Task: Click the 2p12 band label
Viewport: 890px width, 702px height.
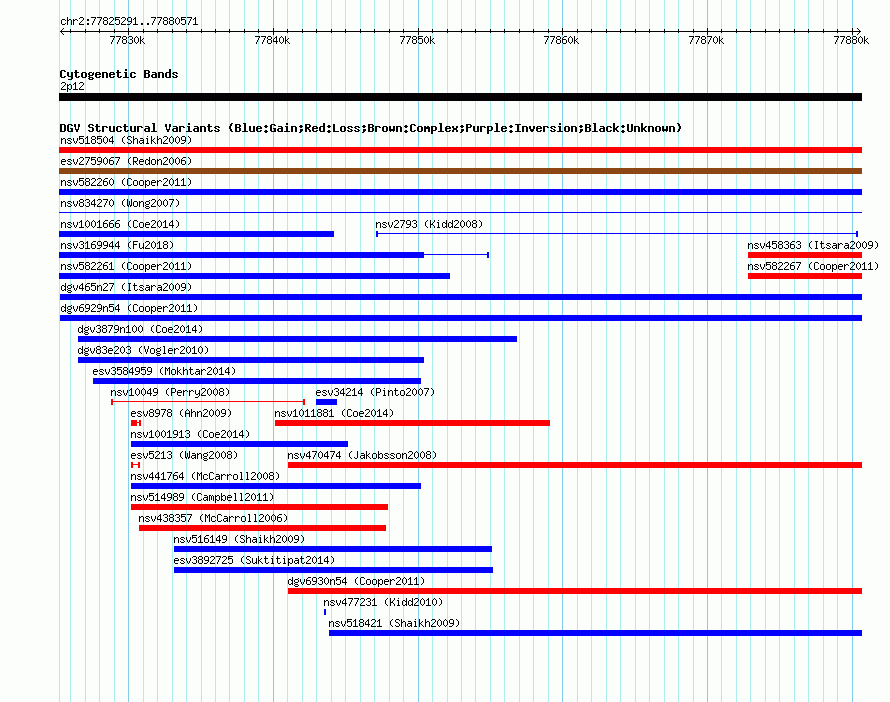Action: click(72, 86)
